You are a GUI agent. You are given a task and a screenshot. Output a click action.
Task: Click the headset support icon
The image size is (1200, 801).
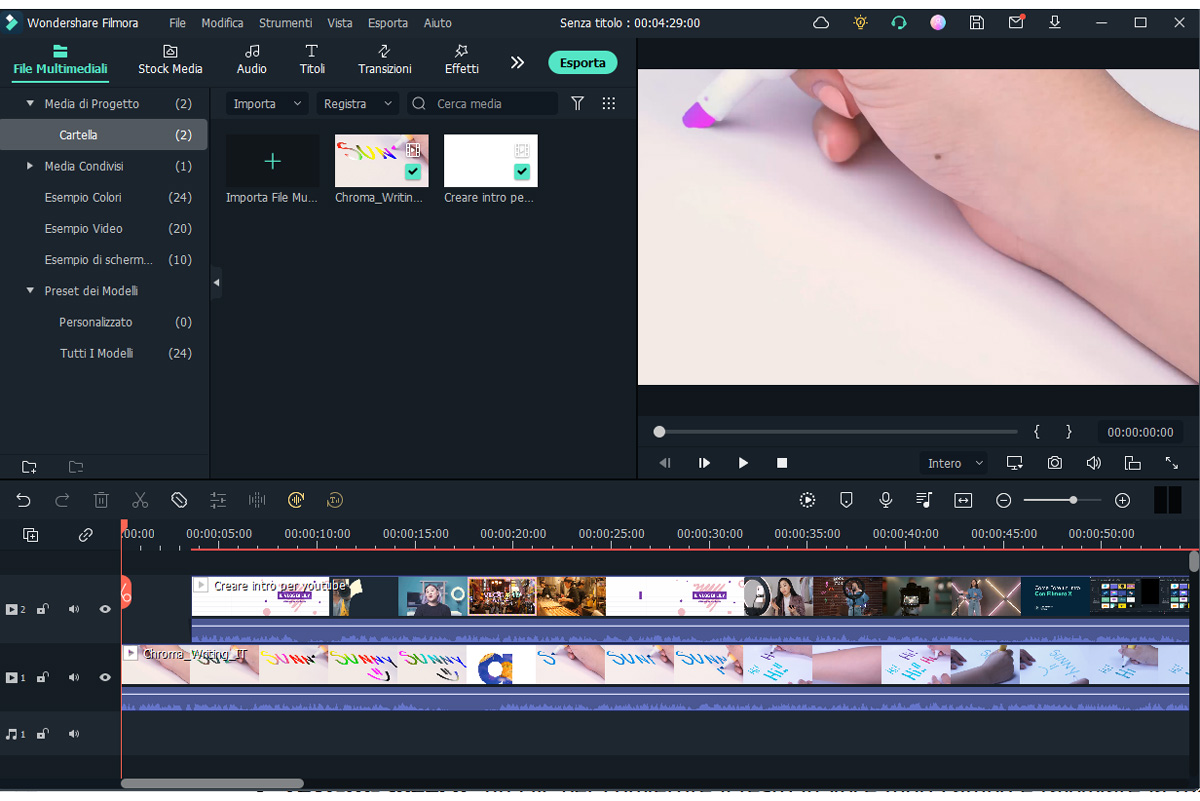tap(899, 22)
